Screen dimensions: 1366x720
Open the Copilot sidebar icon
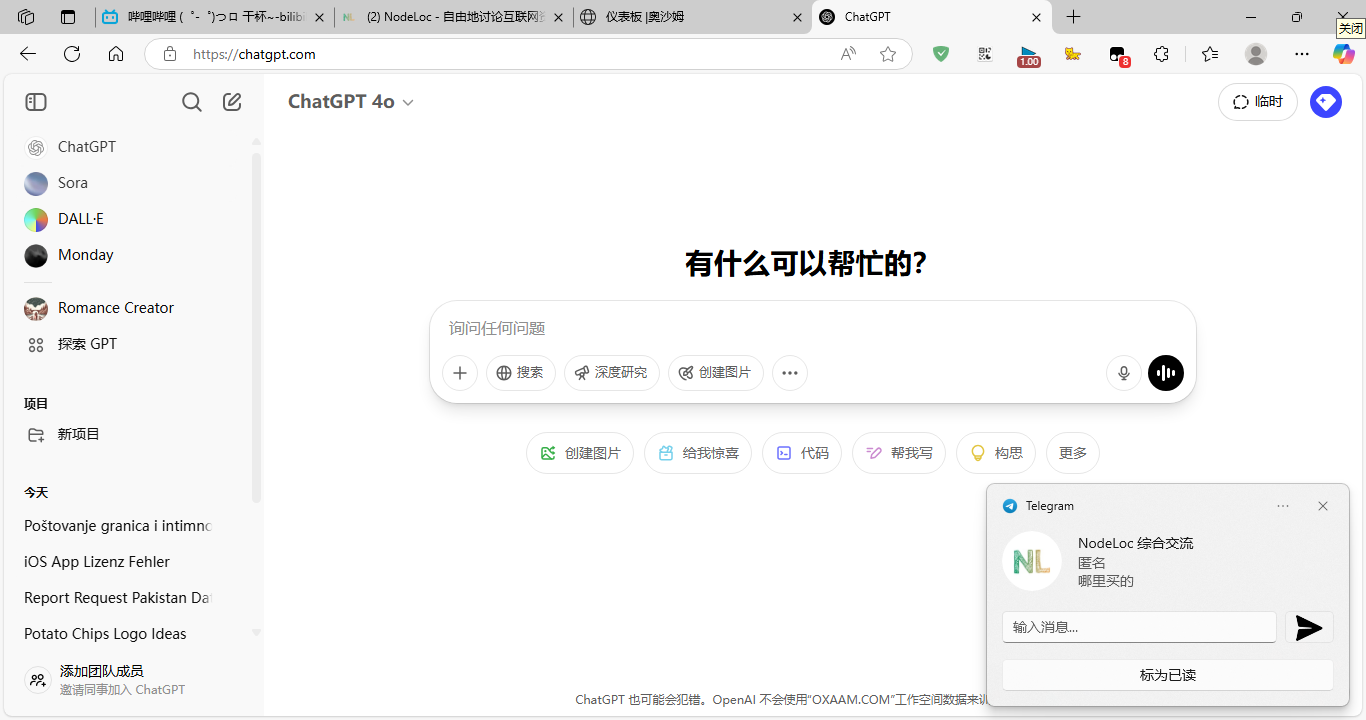coord(1344,54)
